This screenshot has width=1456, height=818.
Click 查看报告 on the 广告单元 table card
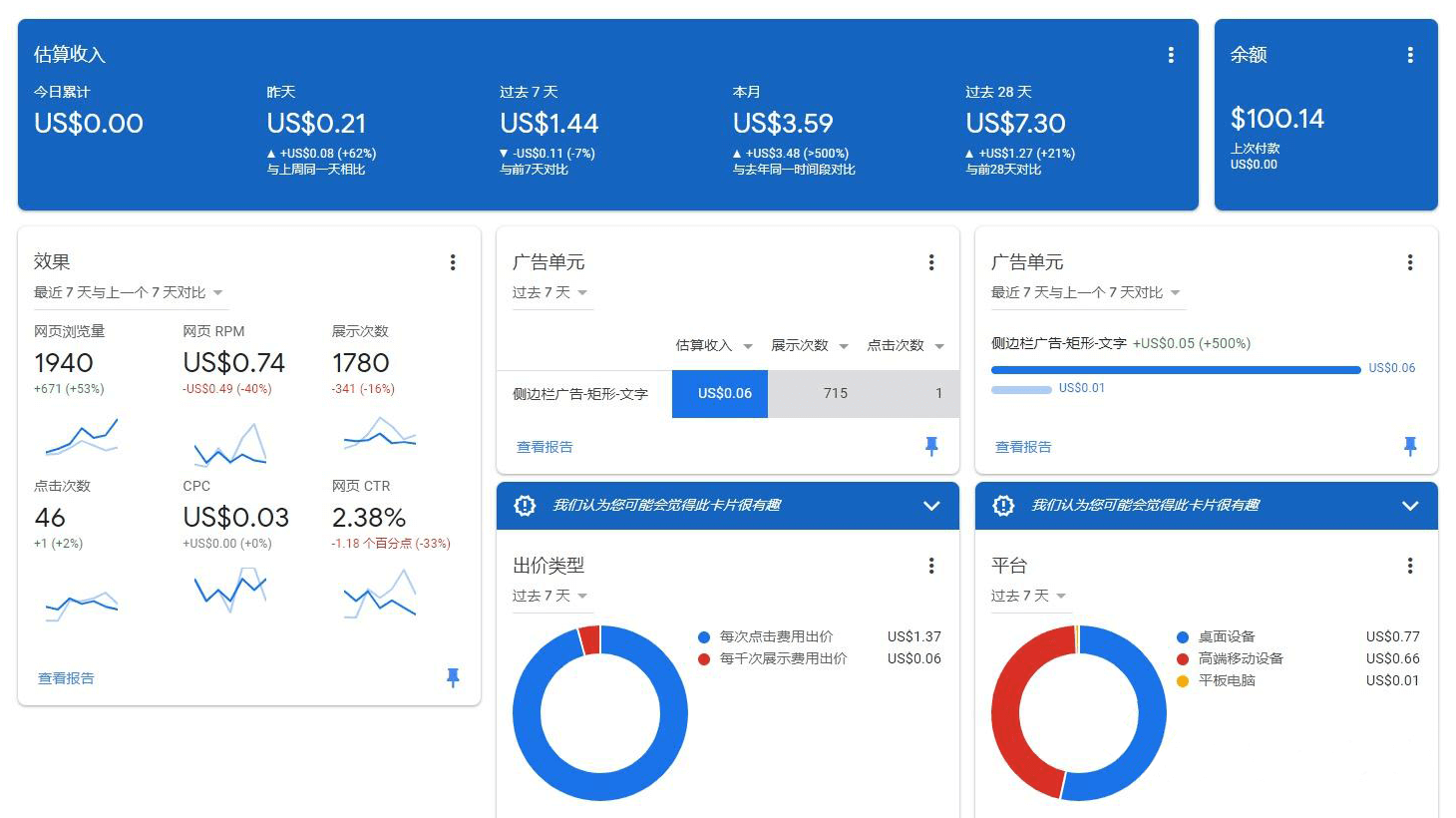[544, 447]
